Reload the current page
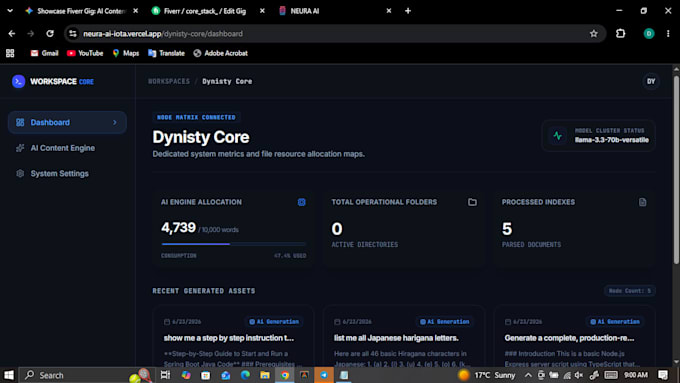Screen dimensions: 680x383 click(x=50, y=33)
